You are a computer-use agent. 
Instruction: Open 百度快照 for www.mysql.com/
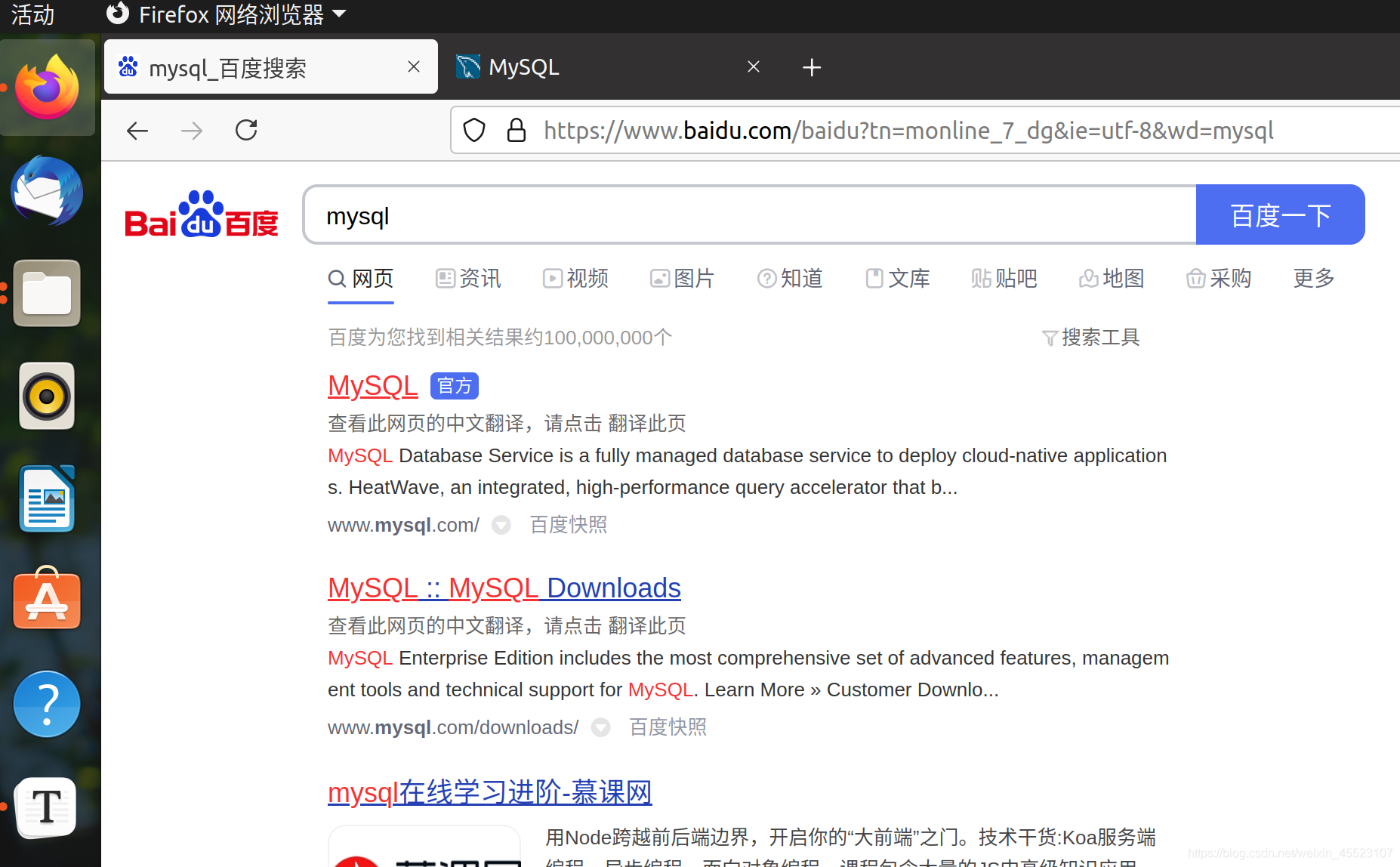click(569, 525)
